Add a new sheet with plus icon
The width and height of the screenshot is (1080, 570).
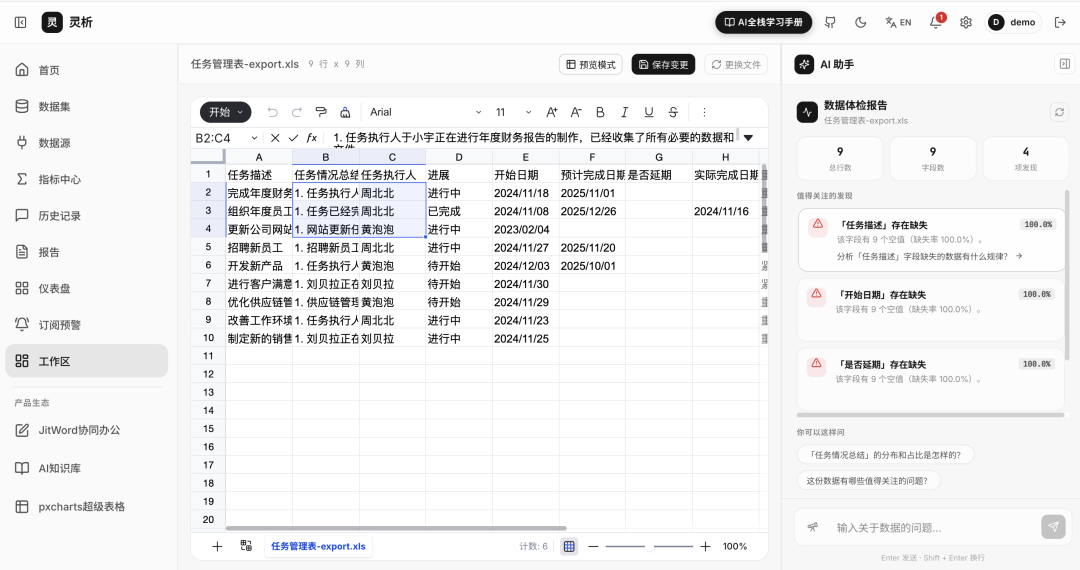pos(217,547)
